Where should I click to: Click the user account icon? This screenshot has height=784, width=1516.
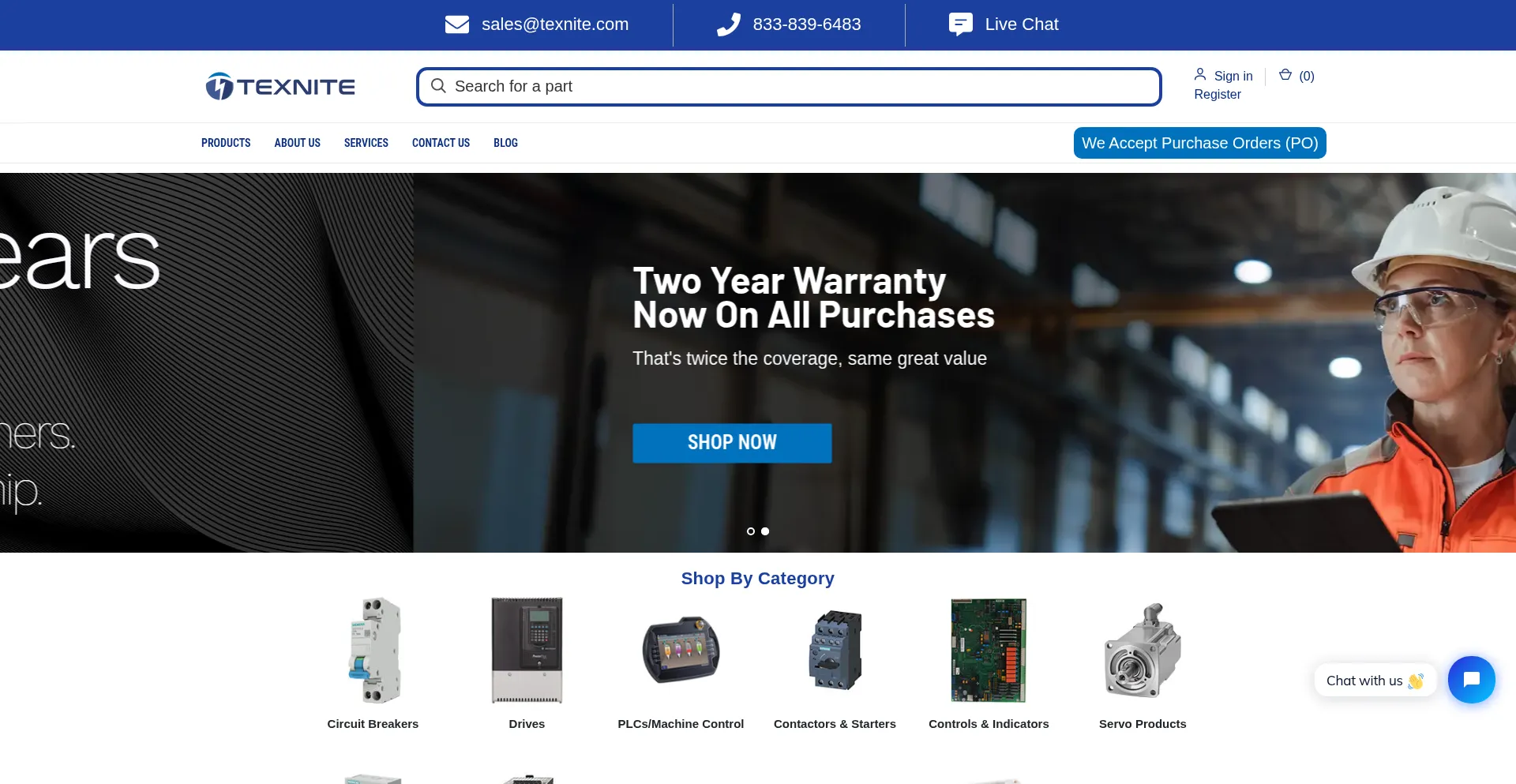coord(1200,74)
